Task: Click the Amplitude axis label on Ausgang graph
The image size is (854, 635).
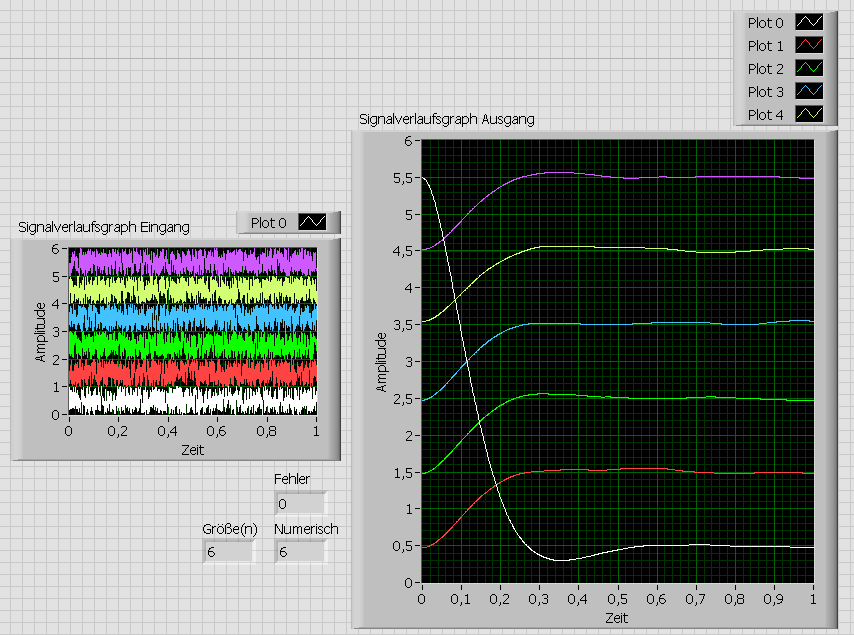Action: pos(381,361)
